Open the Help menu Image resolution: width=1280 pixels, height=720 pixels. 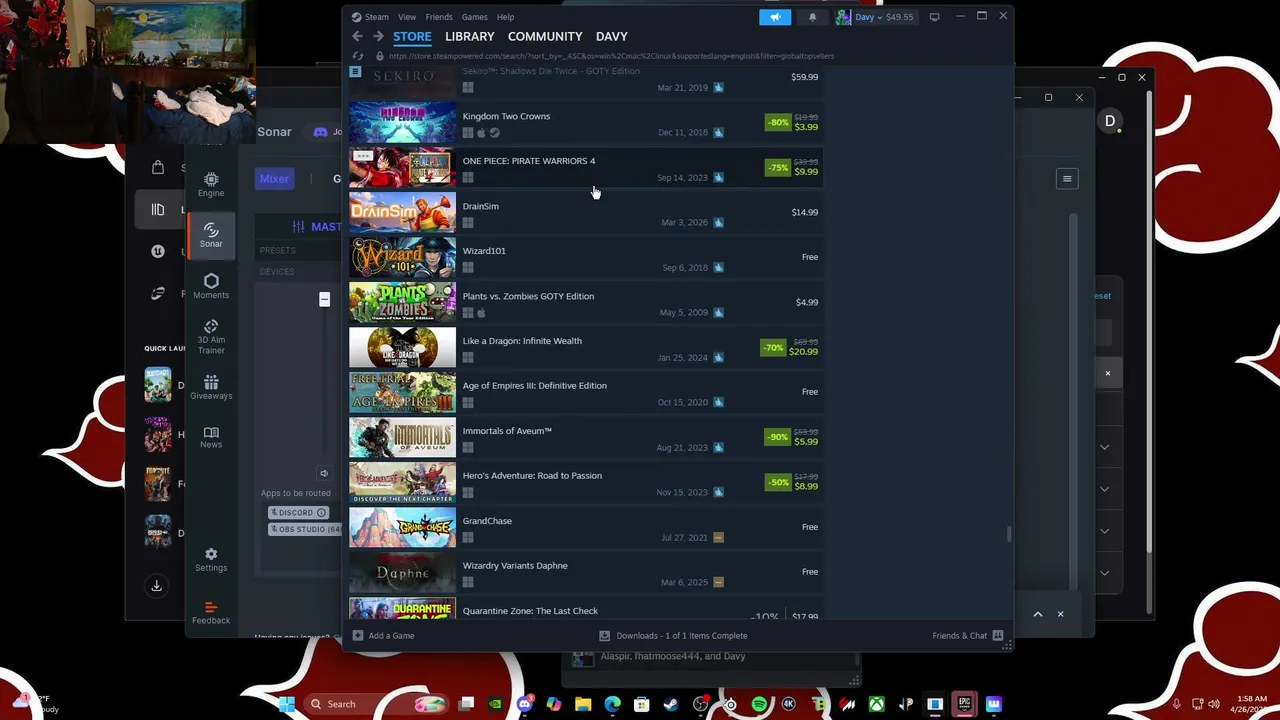coord(506,17)
